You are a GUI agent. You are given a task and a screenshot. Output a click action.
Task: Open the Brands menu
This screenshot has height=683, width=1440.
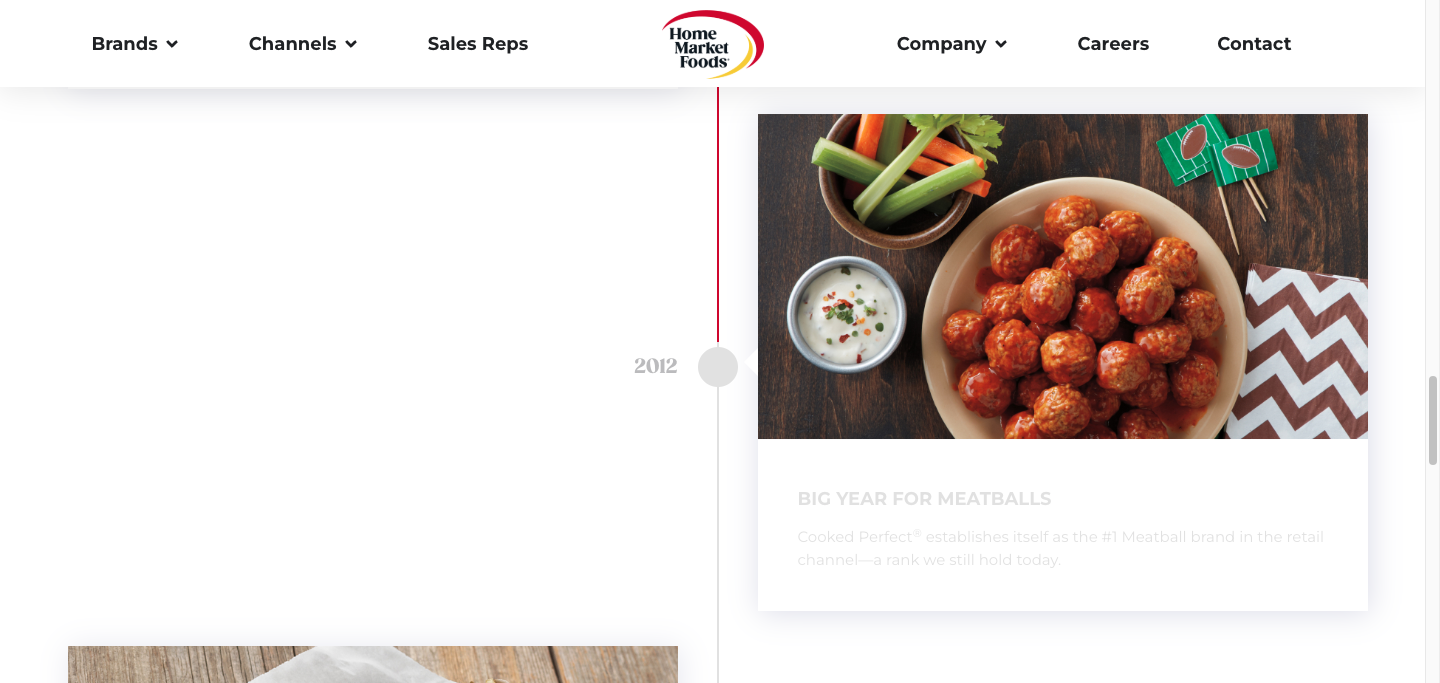(x=135, y=44)
